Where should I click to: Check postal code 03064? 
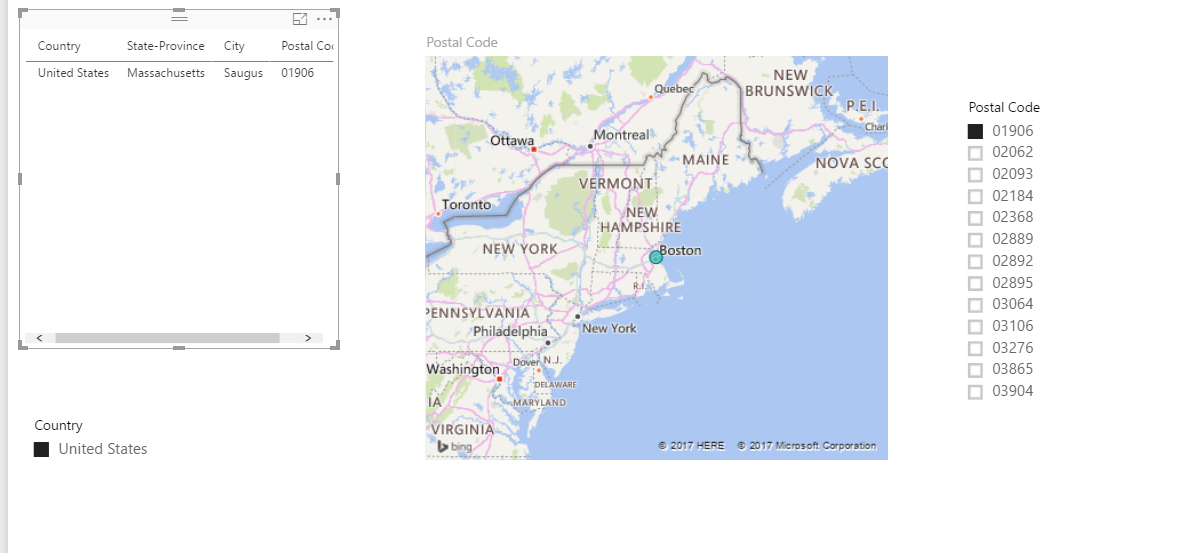(x=975, y=304)
